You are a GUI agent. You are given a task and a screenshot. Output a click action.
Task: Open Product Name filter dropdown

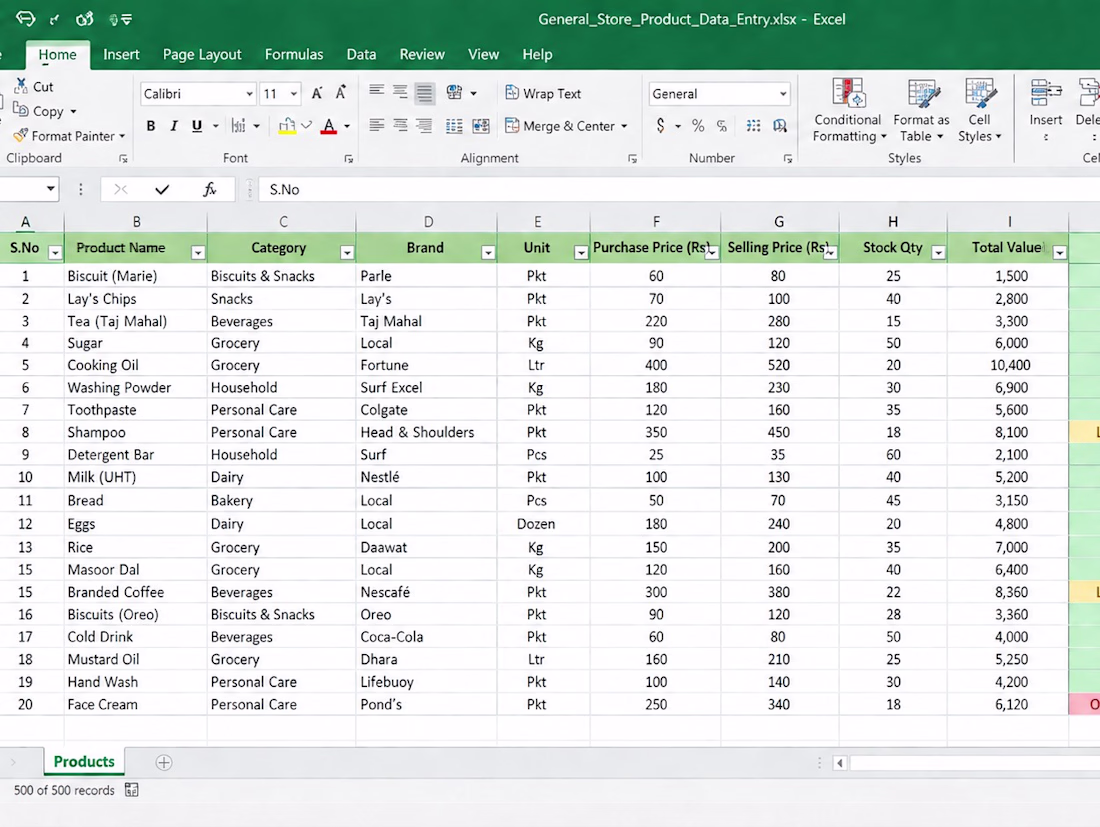click(199, 253)
